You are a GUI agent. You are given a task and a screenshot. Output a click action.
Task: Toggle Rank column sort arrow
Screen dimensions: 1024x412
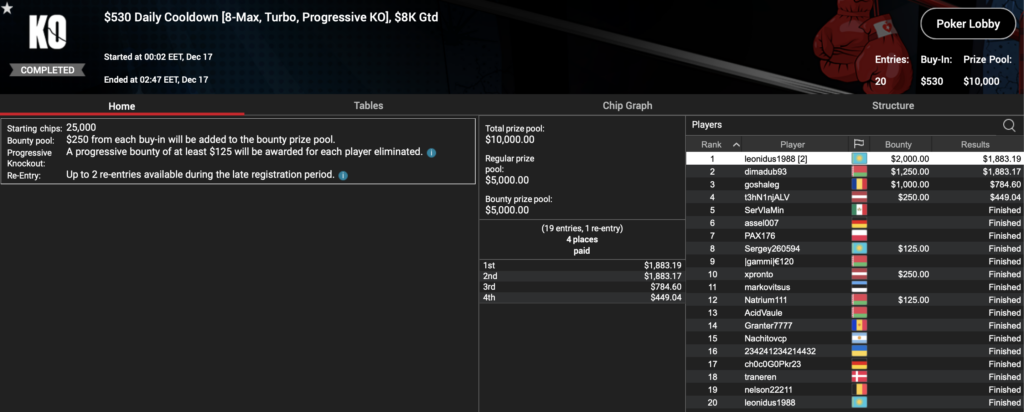click(736, 144)
